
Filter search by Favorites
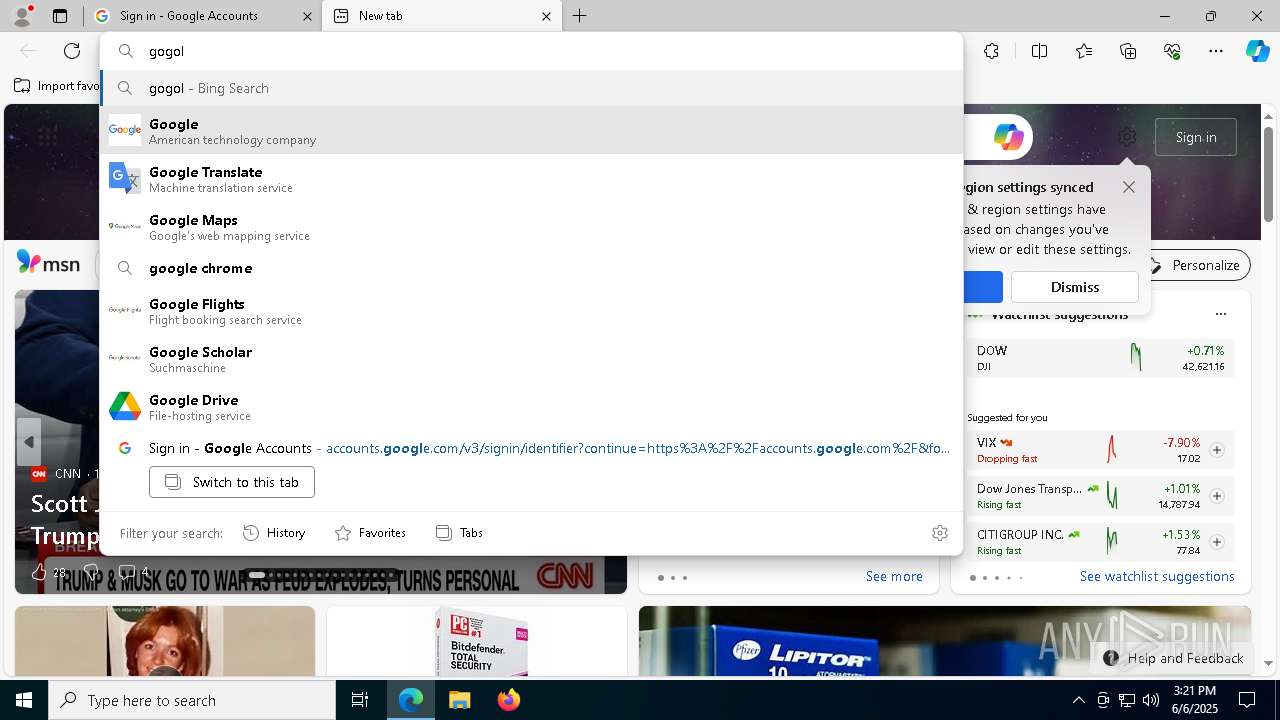coord(370,533)
